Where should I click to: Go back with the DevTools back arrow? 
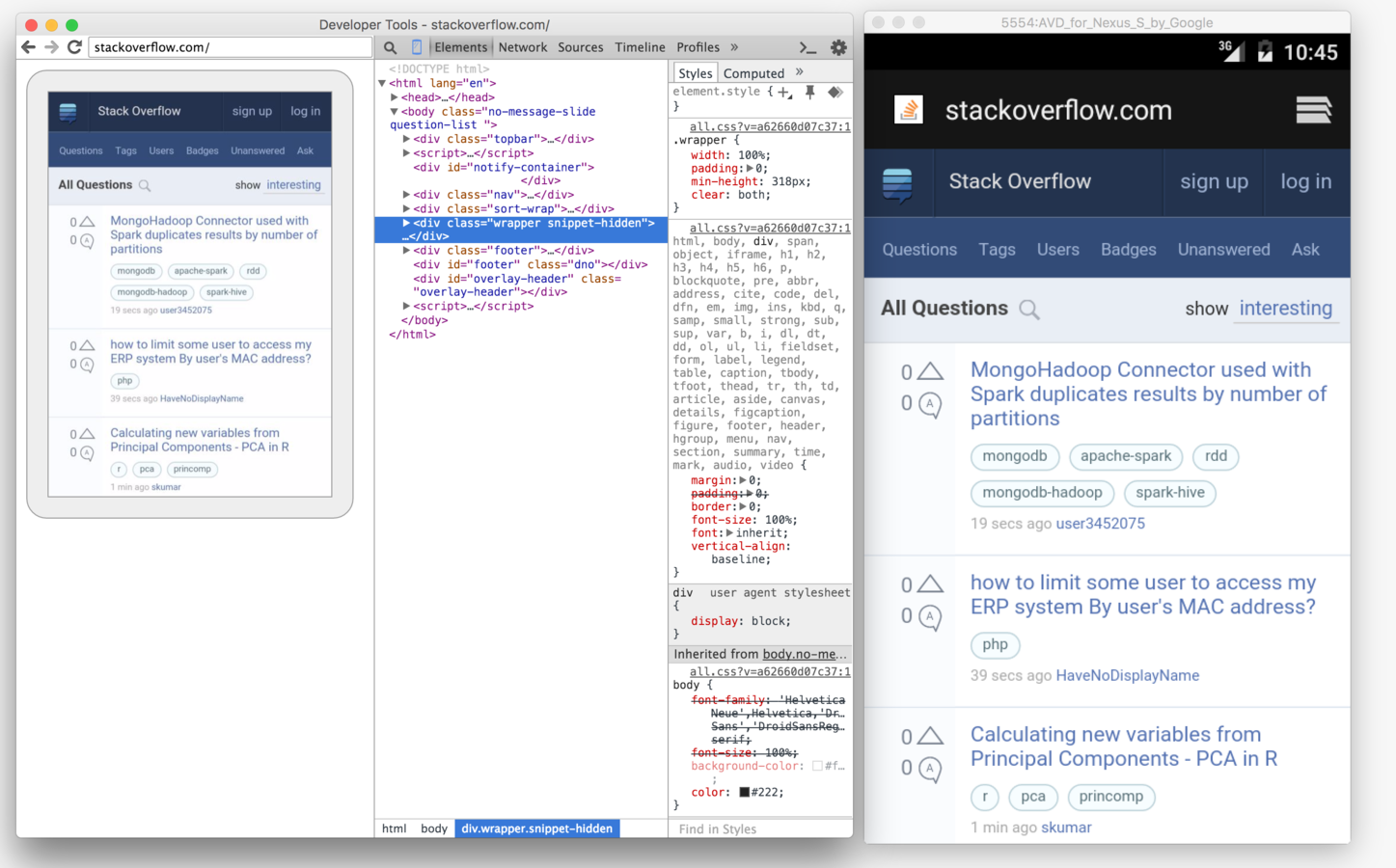click(28, 47)
